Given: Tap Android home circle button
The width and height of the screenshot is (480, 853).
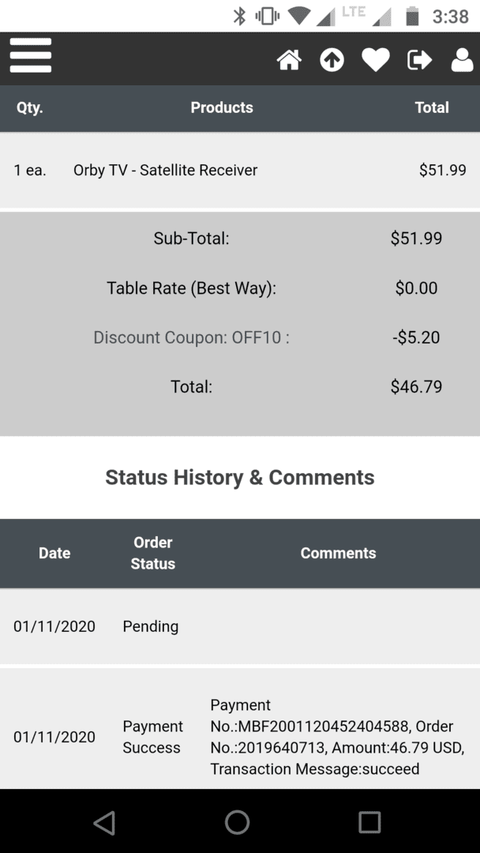Looking at the screenshot, I should tap(237, 822).
